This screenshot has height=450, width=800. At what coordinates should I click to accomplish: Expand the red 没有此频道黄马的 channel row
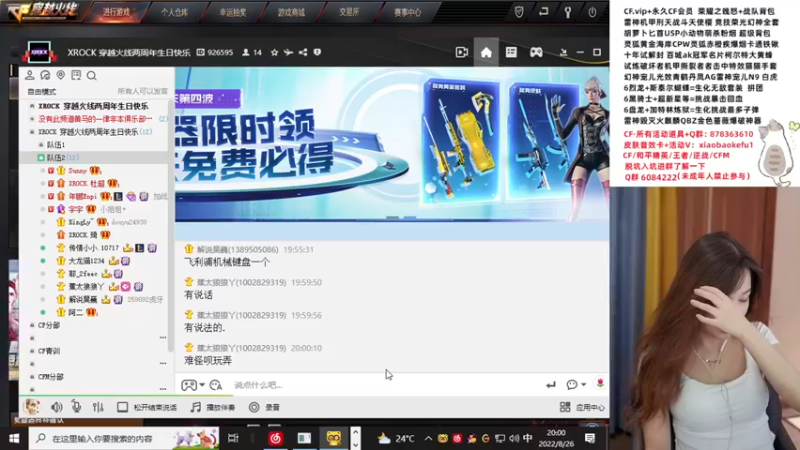tap(33, 119)
